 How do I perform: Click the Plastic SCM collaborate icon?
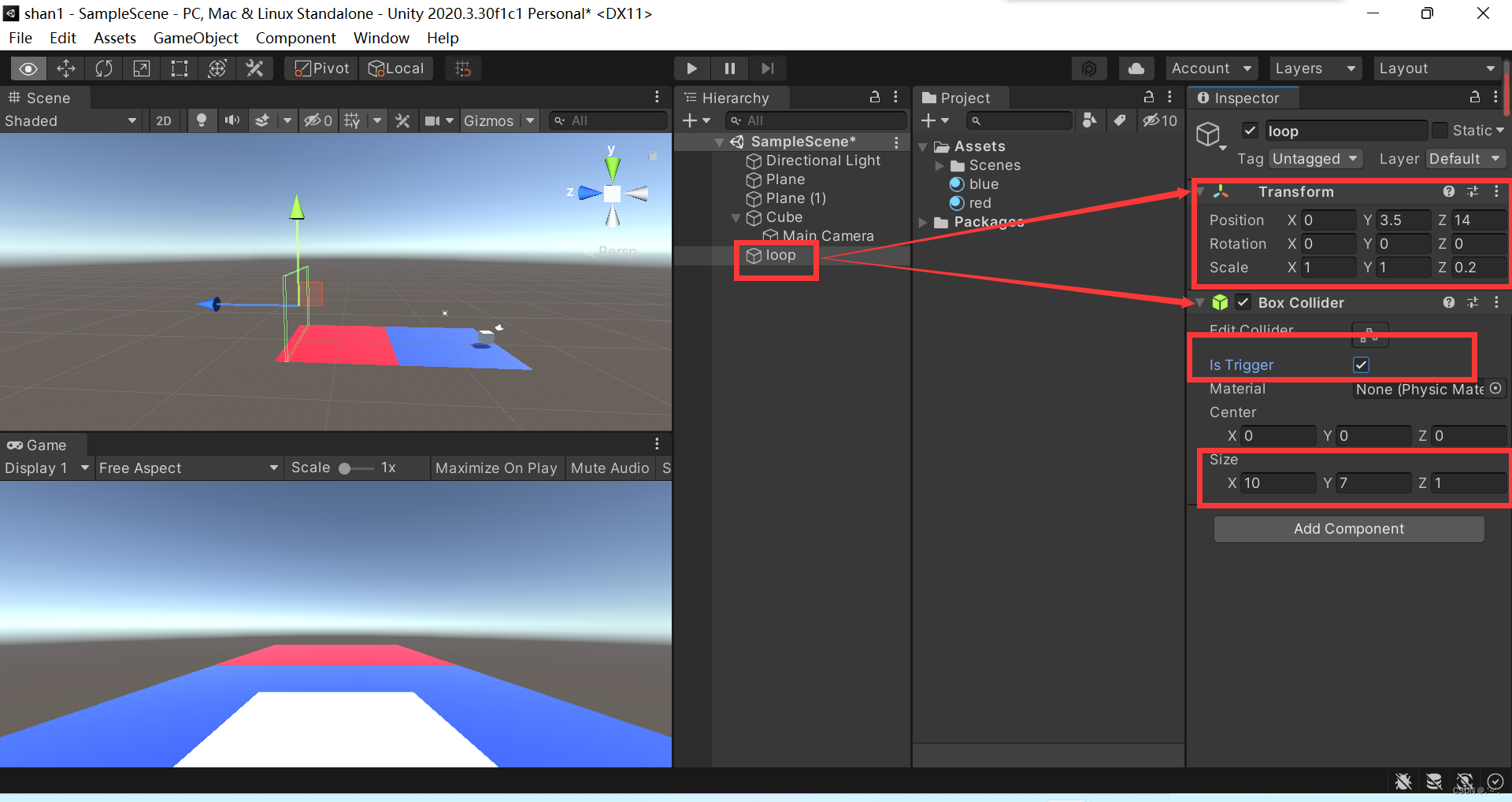tap(1089, 68)
